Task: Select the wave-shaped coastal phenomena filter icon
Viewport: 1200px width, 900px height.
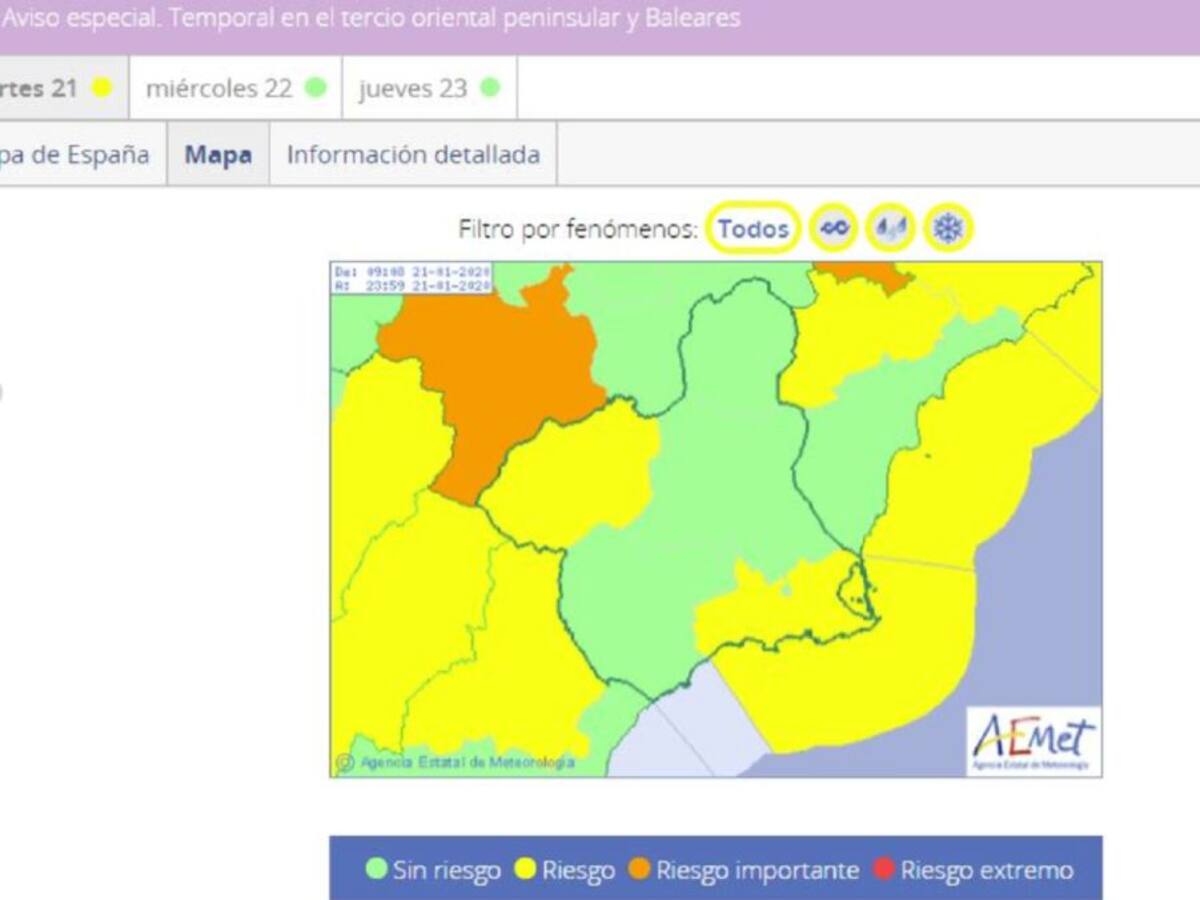Action: coord(834,229)
